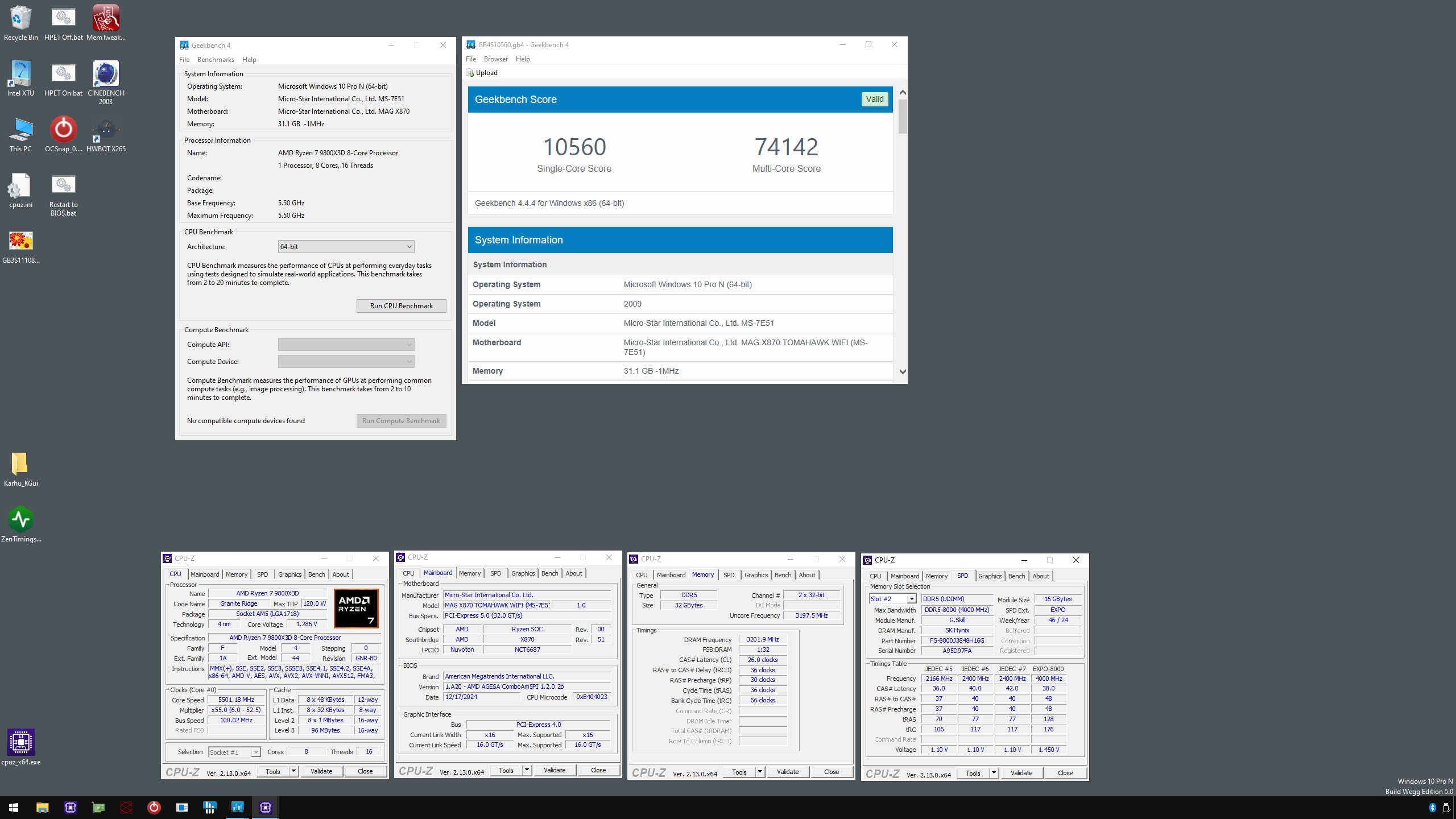Launch MemTweak desktop icon

pos(106,23)
